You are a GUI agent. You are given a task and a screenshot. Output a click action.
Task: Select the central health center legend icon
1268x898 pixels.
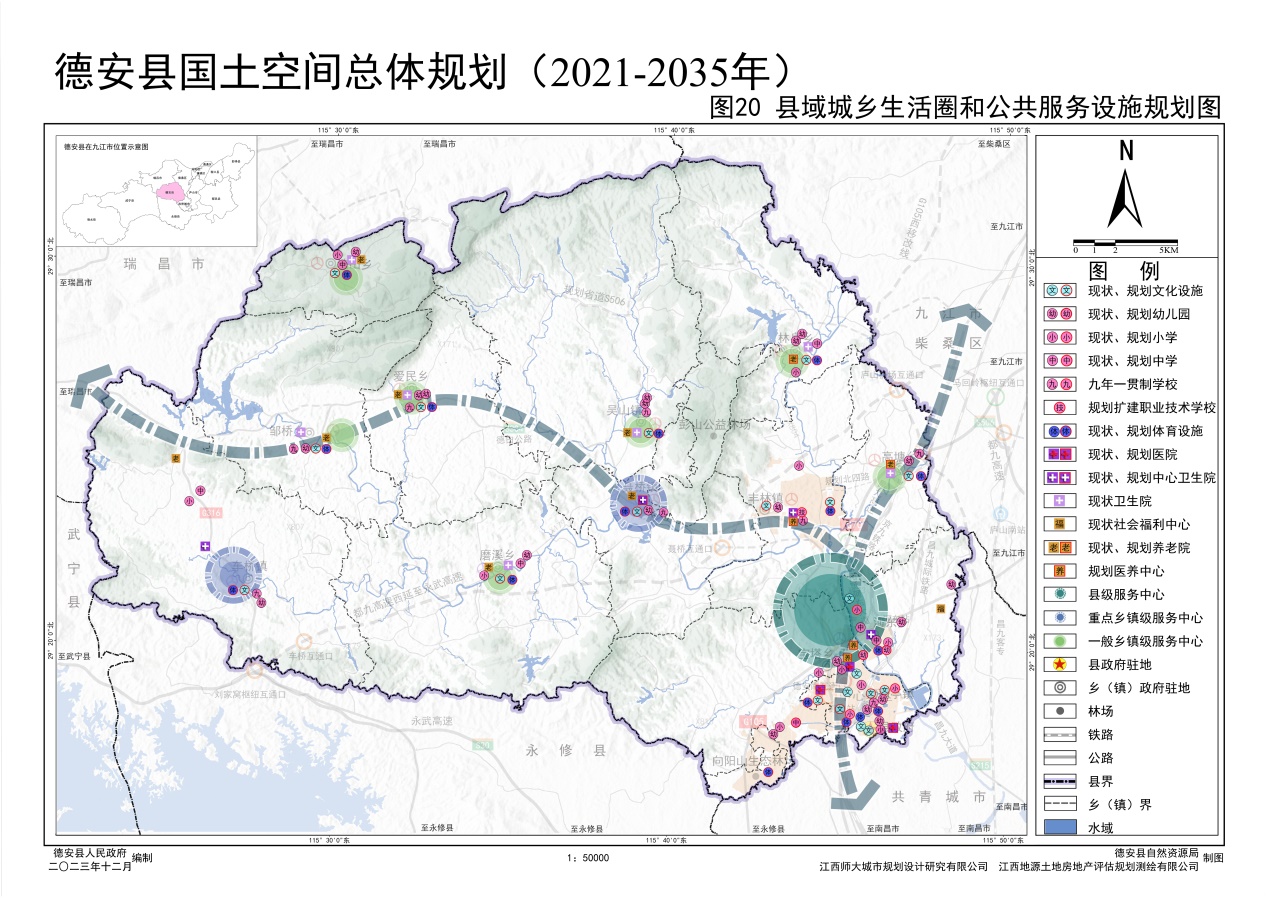[x=1059, y=478]
